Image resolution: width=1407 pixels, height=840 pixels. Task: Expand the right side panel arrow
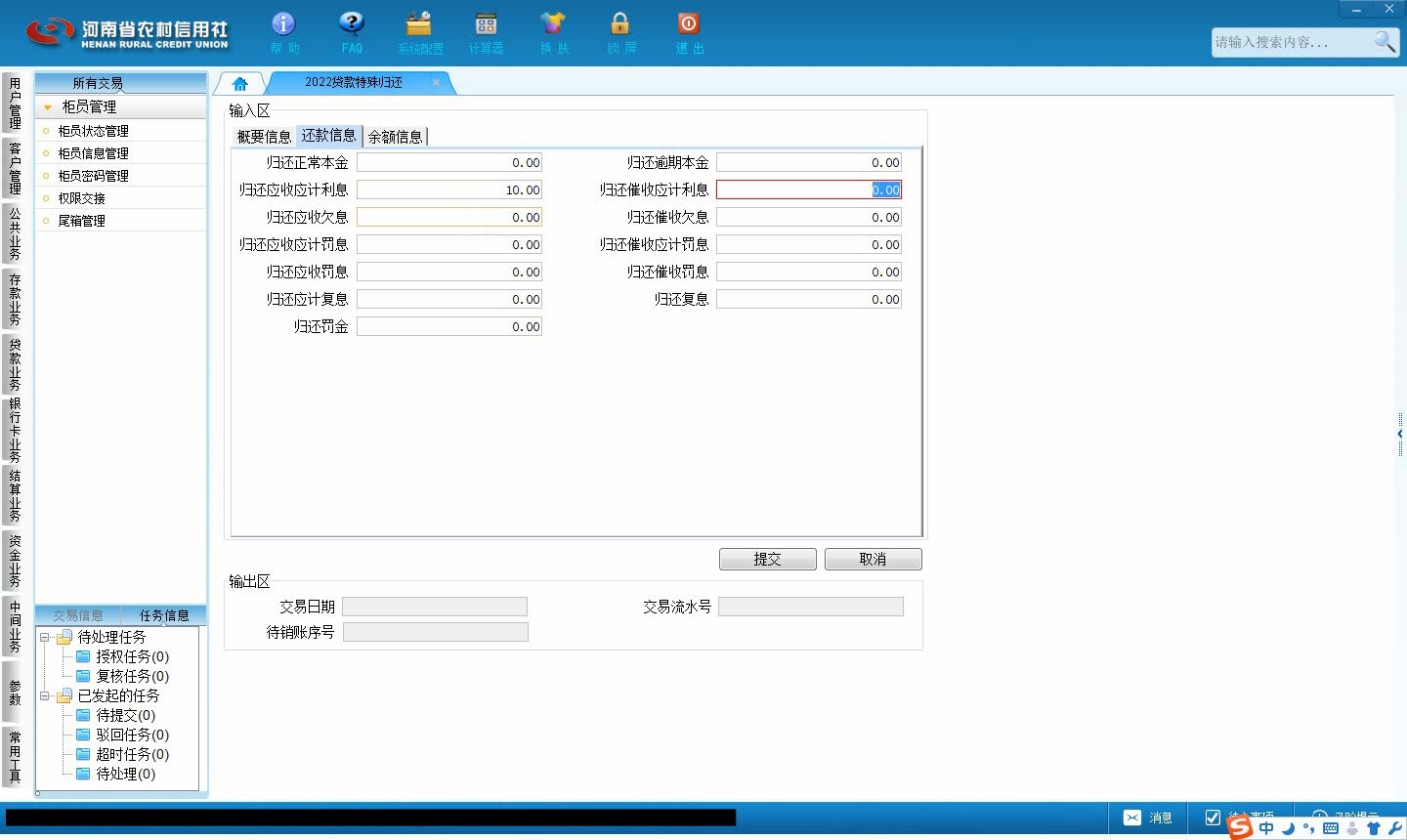pos(1401,433)
